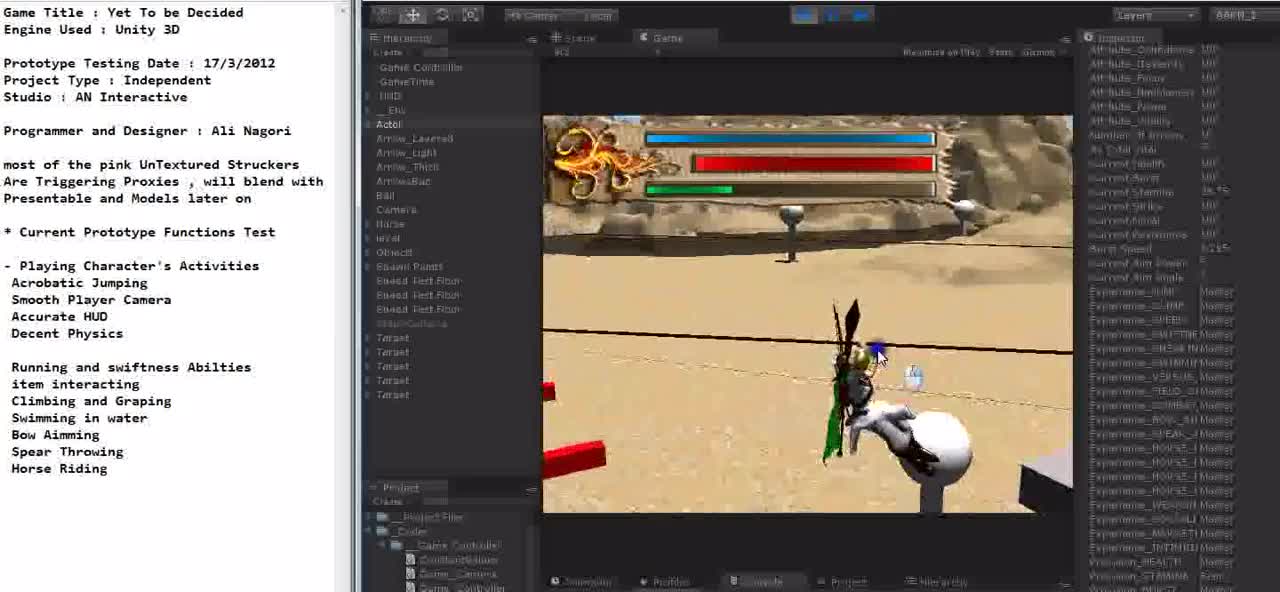Select the Scale tool in Unity toolbar
1280x592 pixels.
[x=471, y=15]
